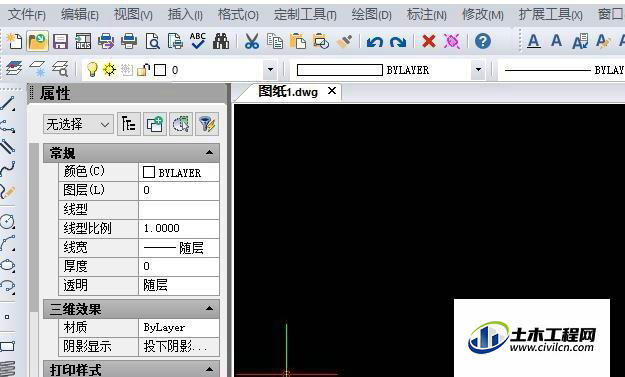Screen dimensions: 625x377
Task: Select the Line draw tool
Action: click(8, 103)
